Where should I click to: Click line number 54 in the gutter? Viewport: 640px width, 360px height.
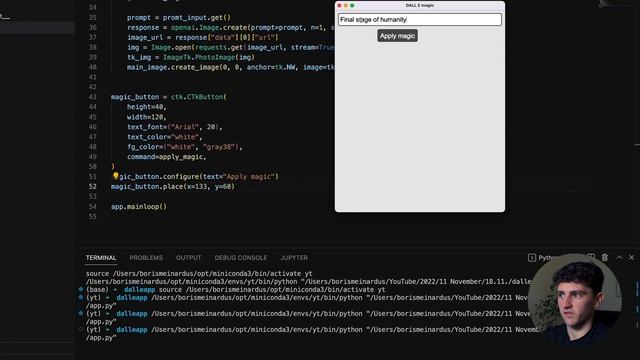click(93, 207)
